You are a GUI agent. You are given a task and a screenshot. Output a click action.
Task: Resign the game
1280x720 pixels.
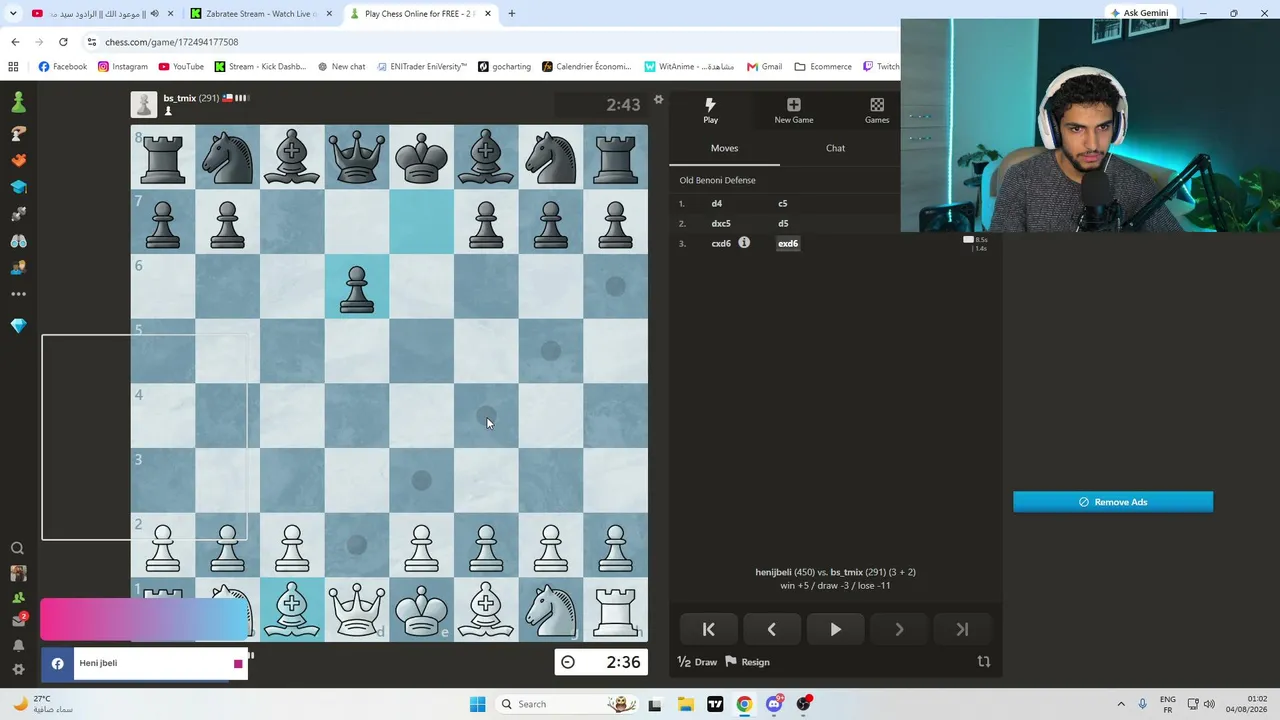tap(747, 662)
